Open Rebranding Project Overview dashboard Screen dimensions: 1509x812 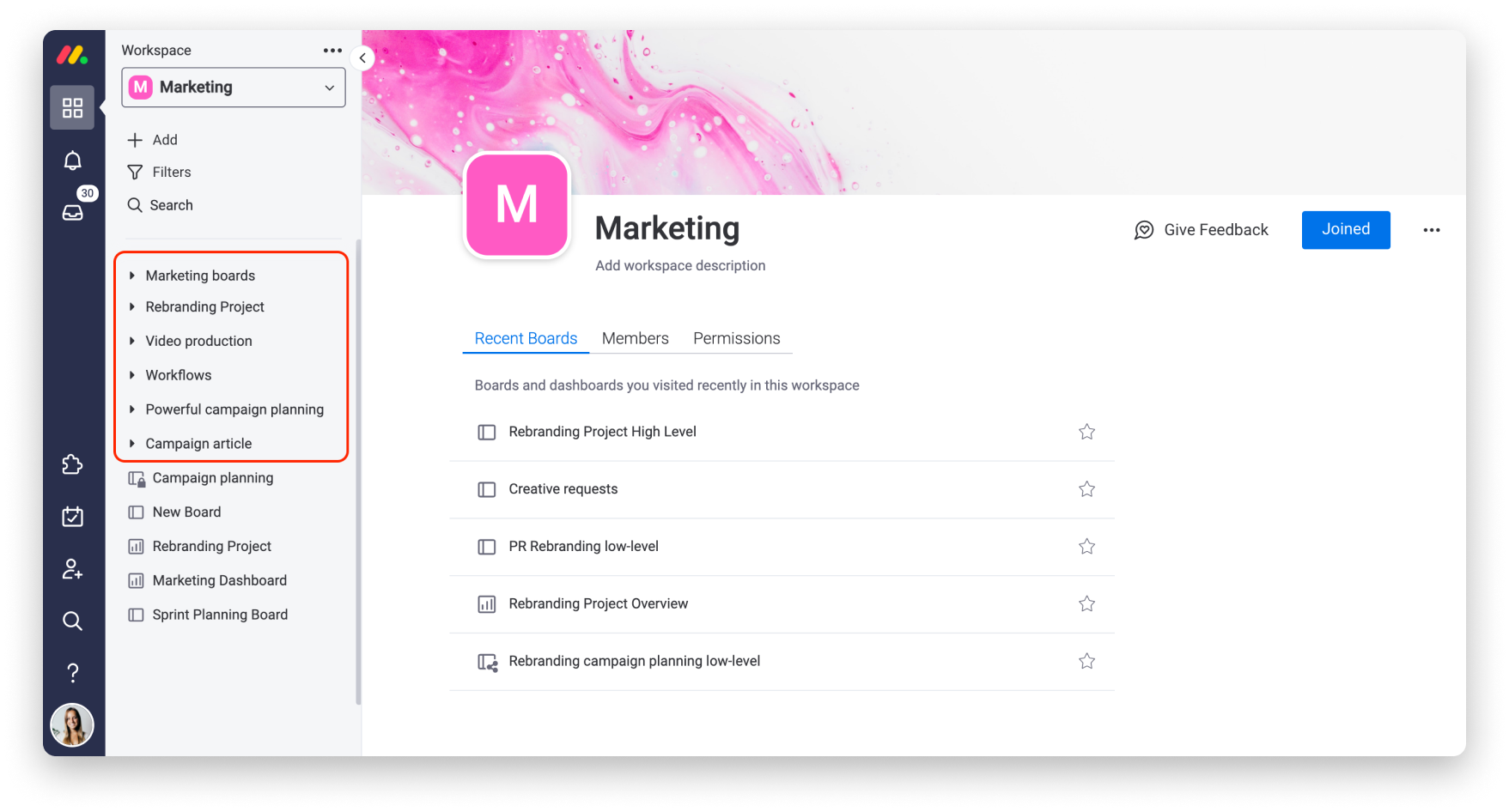pyautogui.click(x=598, y=604)
